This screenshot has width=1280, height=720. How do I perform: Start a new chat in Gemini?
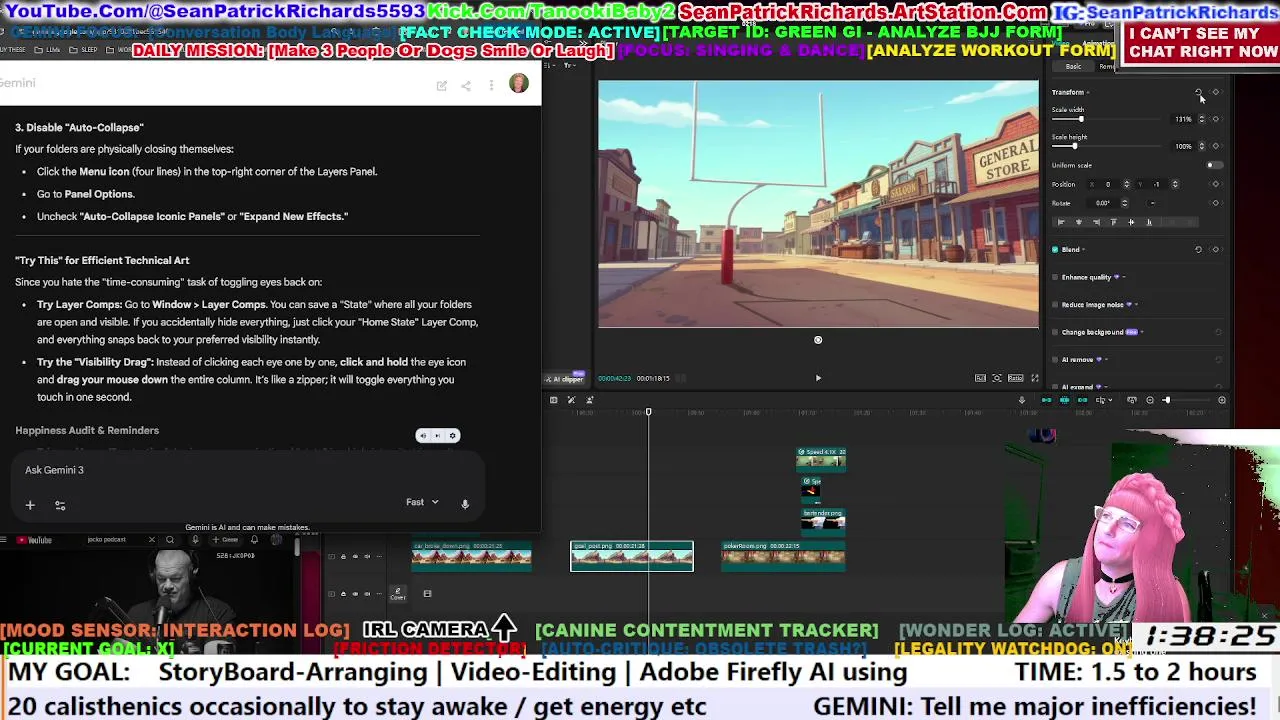click(x=441, y=85)
